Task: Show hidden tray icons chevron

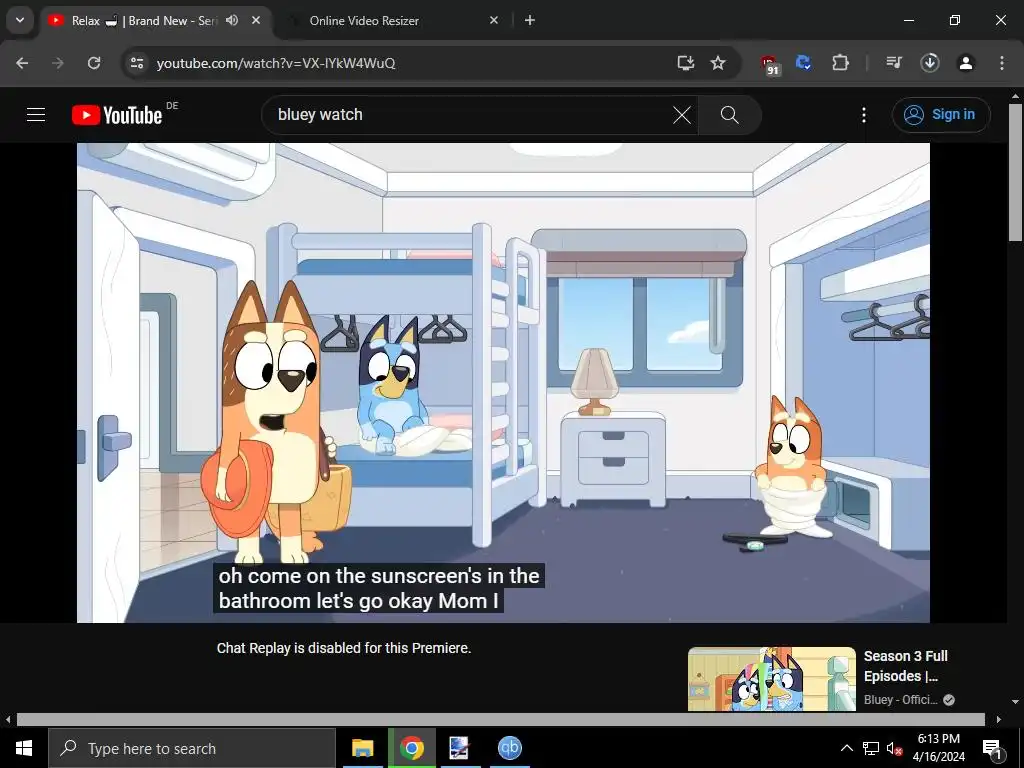Action: pos(846,748)
